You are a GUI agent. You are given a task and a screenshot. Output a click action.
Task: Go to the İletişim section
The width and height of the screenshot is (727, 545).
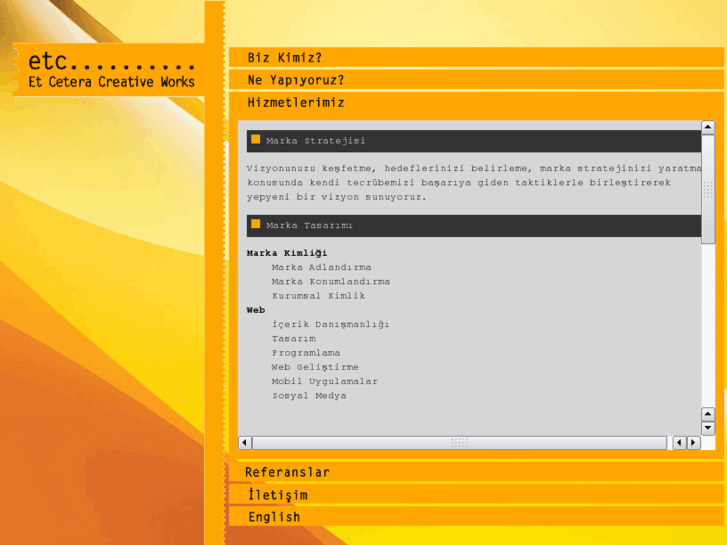pyautogui.click(x=476, y=495)
